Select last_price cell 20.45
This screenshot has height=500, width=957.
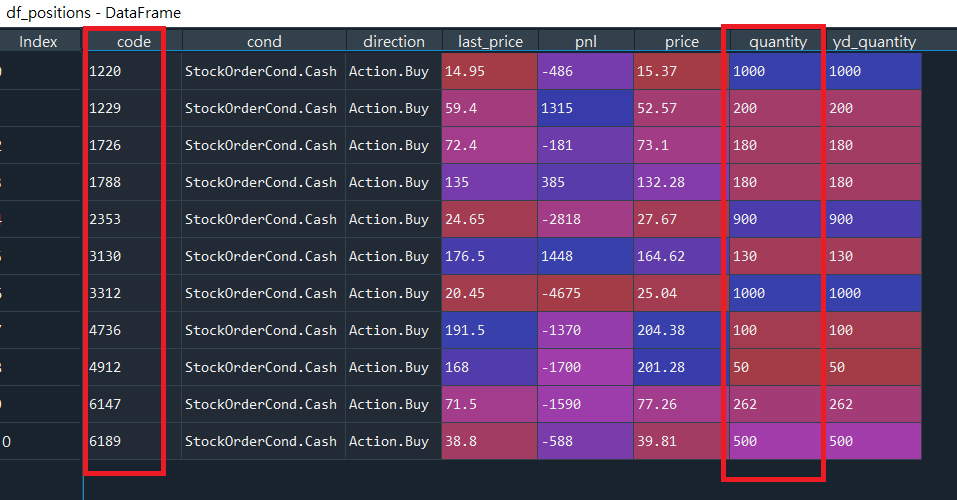[489, 293]
